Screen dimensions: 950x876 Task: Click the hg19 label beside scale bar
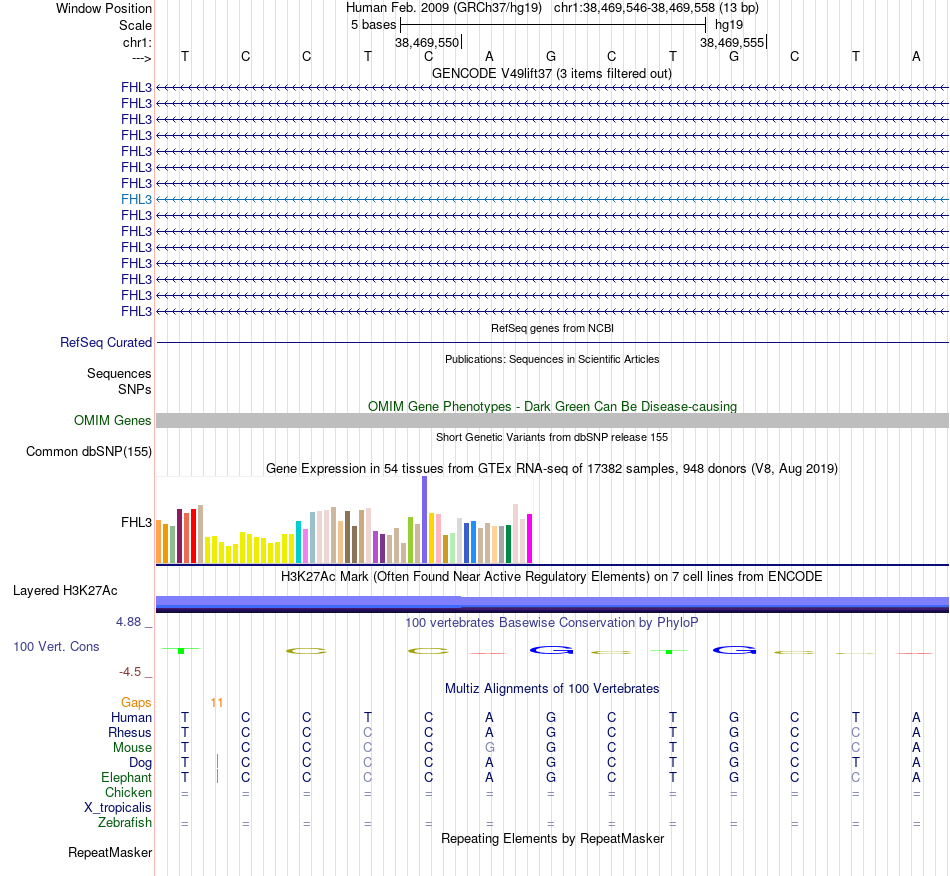click(729, 25)
